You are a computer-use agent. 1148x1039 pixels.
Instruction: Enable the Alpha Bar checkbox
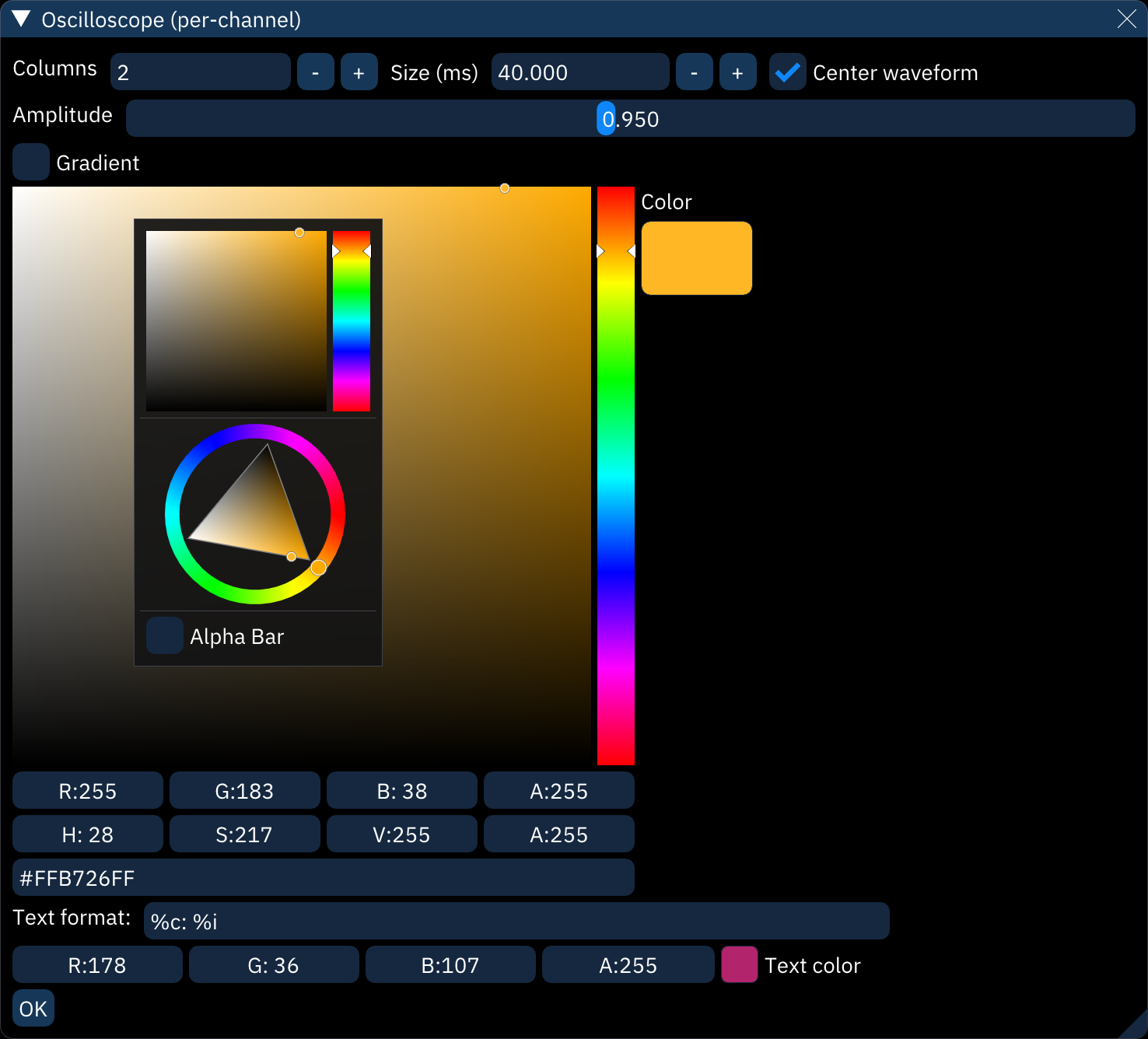coord(165,636)
